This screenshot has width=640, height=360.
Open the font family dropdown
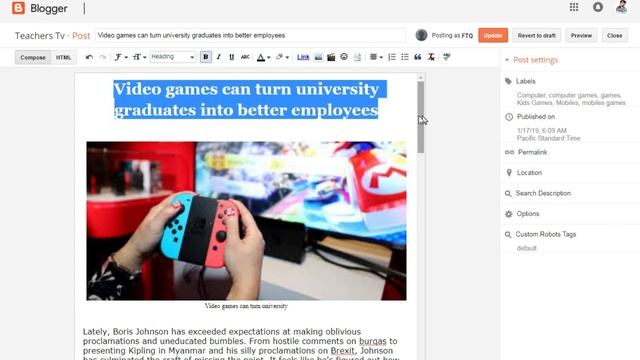click(120, 57)
